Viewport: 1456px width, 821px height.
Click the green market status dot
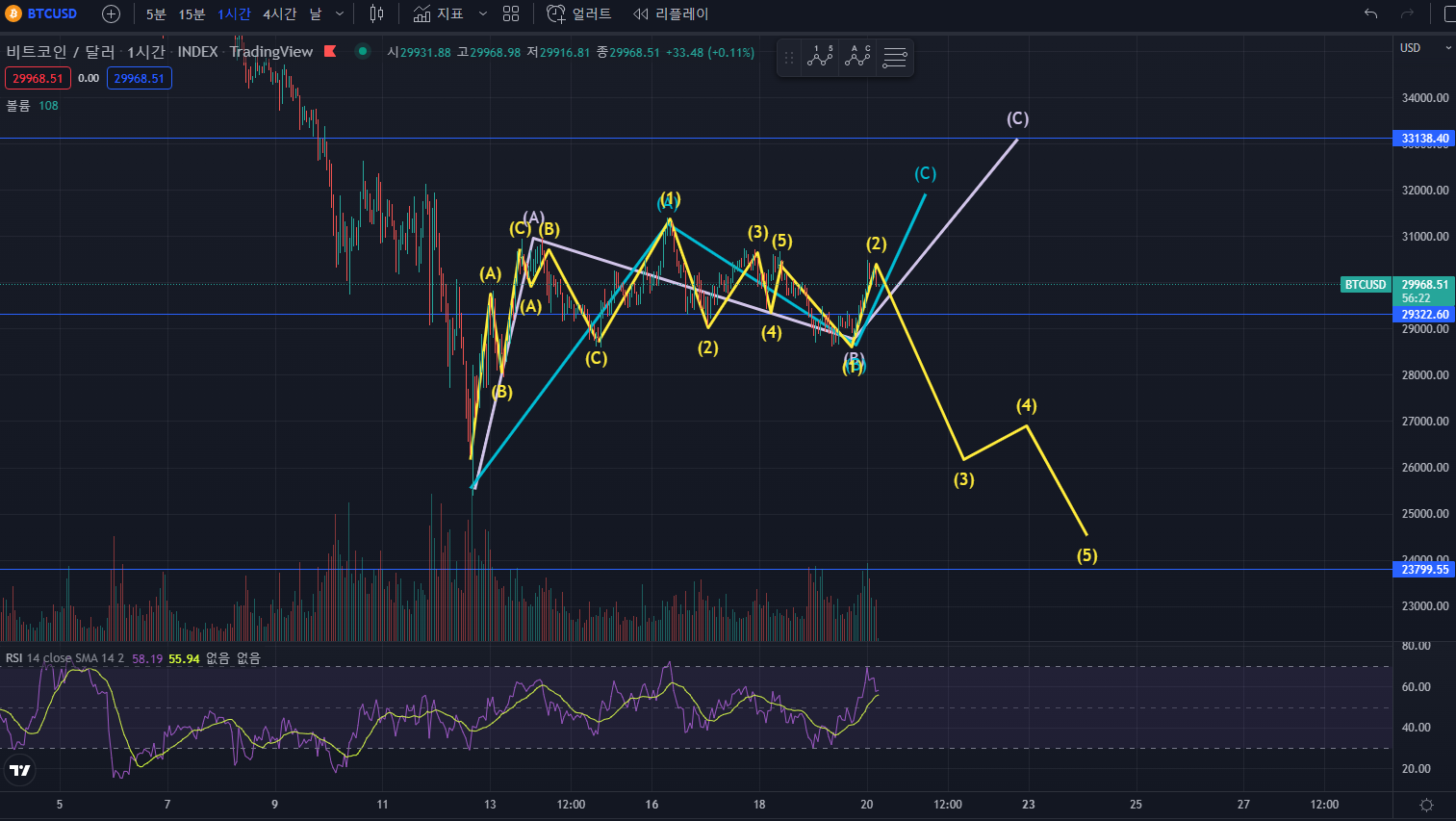tap(363, 51)
